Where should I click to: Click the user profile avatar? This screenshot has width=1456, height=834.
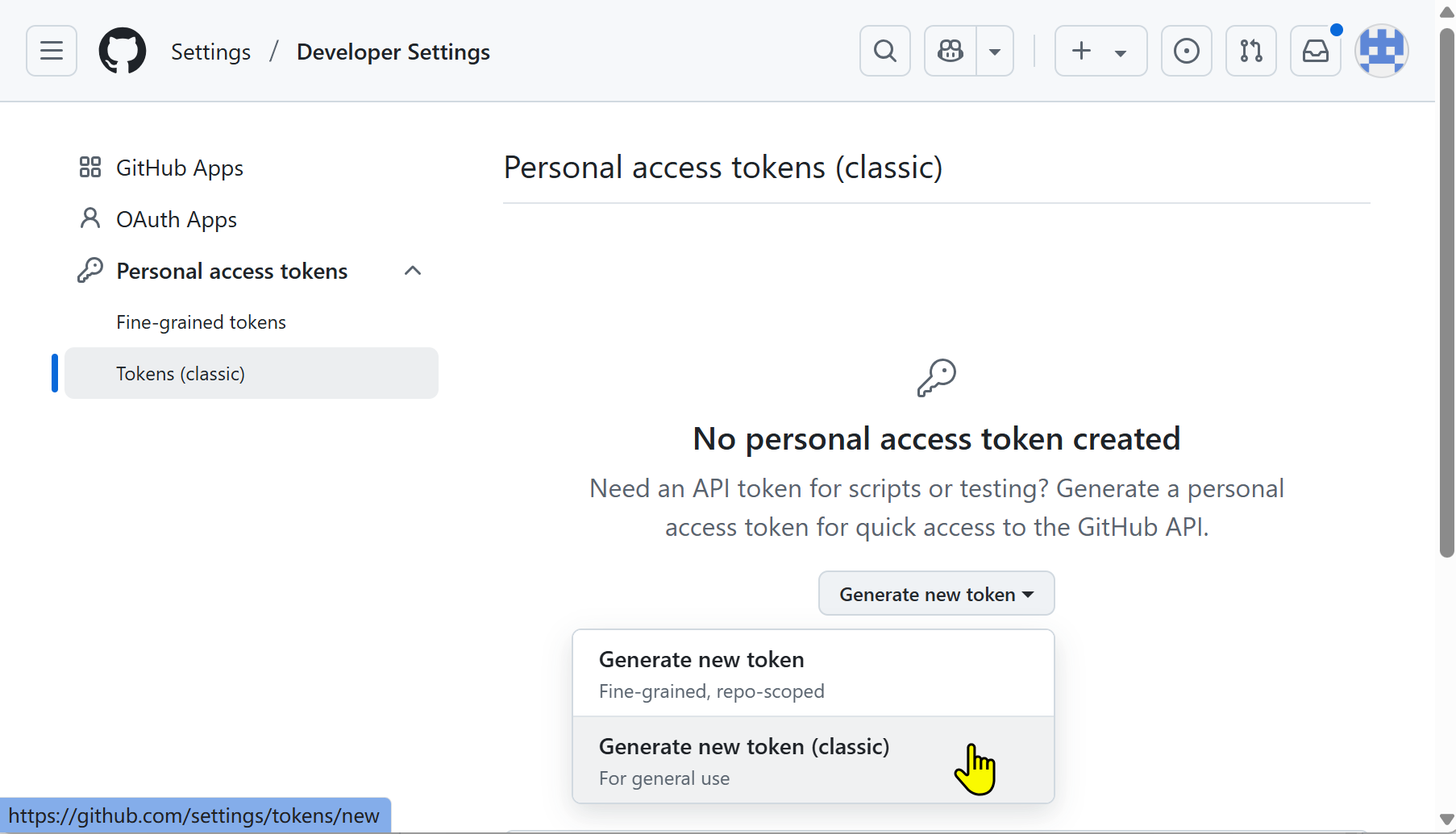pos(1381,51)
